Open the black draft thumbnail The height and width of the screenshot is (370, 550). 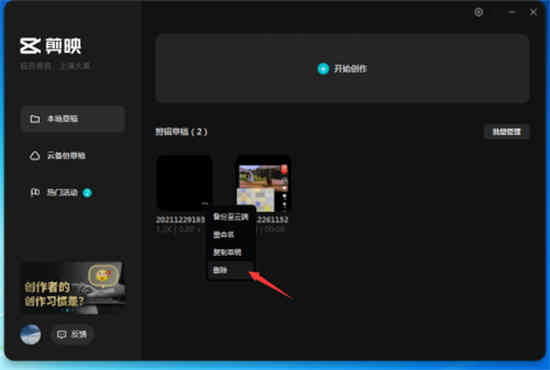(x=183, y=183)
